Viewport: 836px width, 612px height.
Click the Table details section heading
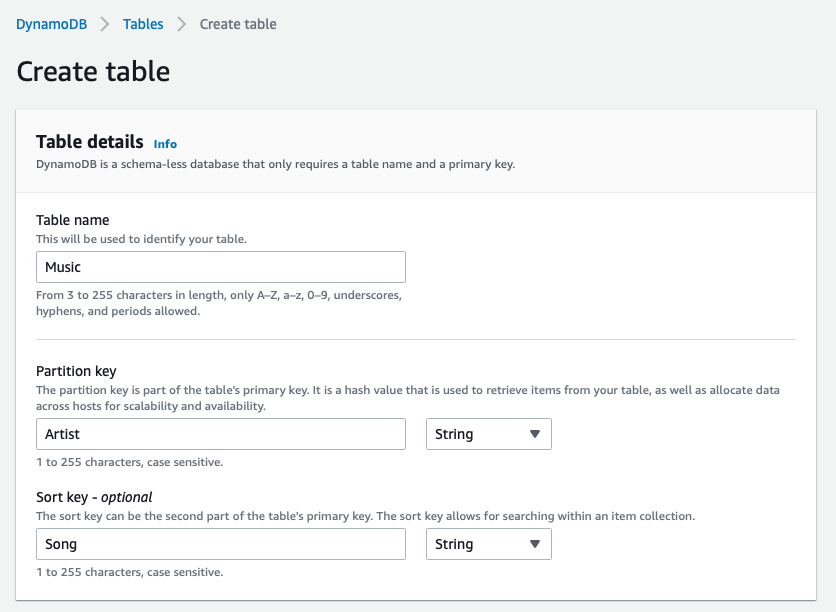pyautogui.click(x=90, y=142)
